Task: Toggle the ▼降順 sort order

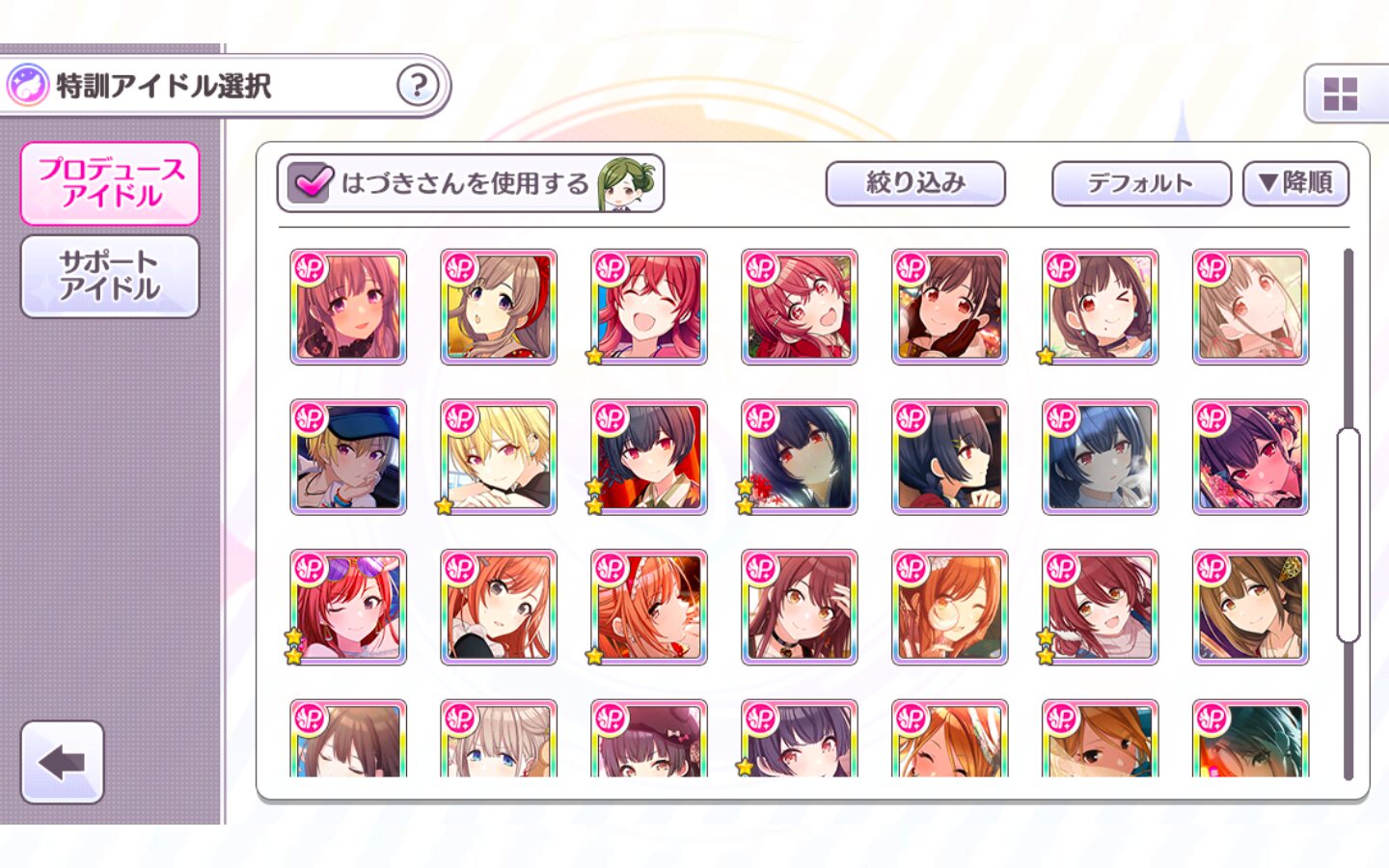Action: (x=1295, y=183)
